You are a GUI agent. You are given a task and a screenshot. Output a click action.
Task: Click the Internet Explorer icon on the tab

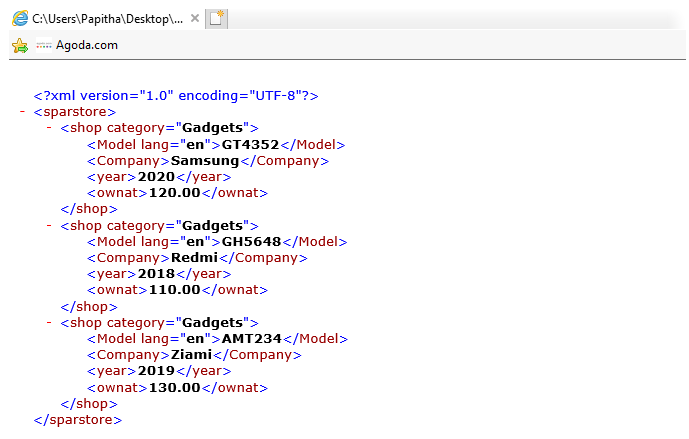click(x=19, y=19)
